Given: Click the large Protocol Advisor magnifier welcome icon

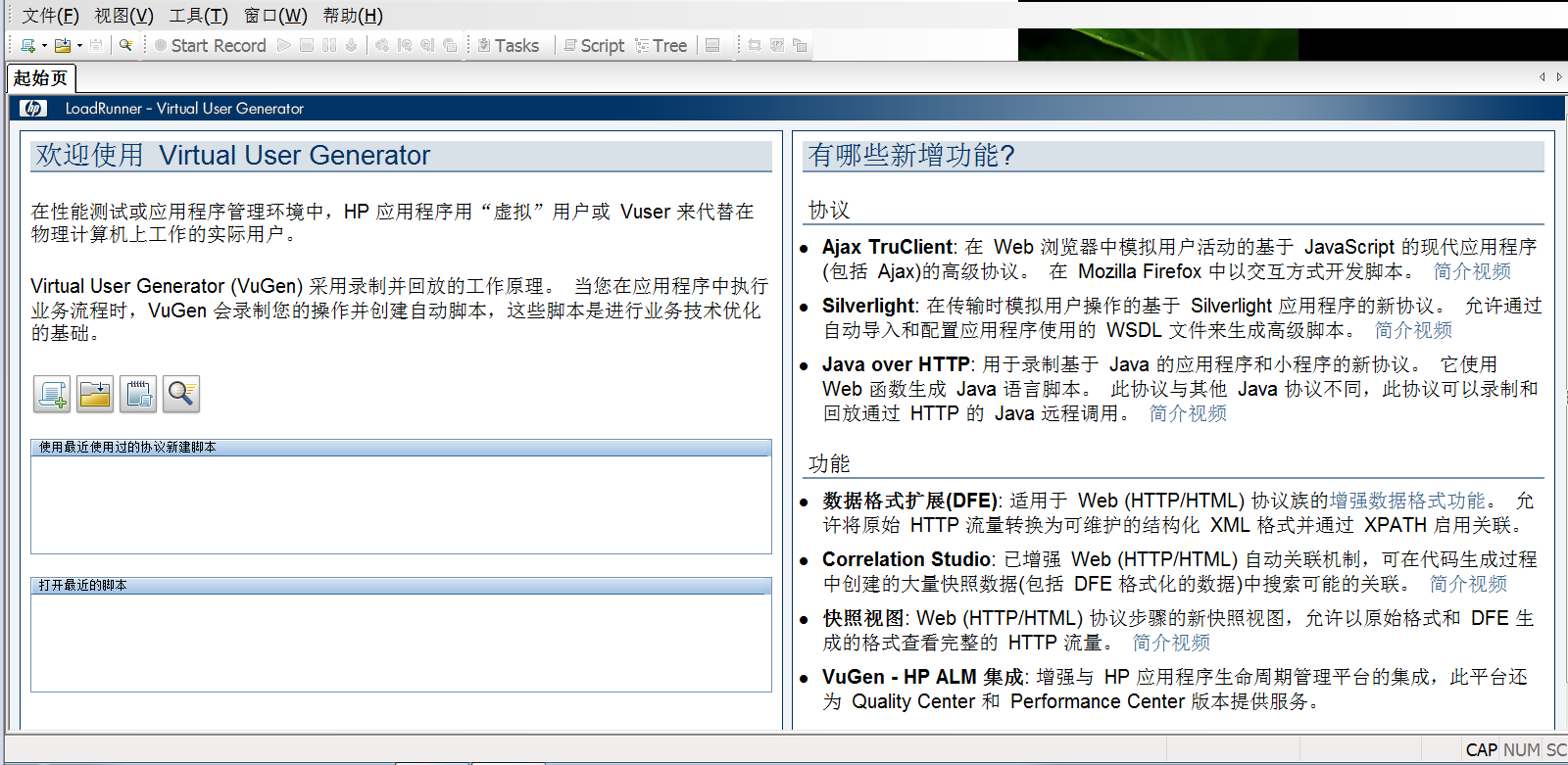Looking at the screenshot, I should (181, 394).
